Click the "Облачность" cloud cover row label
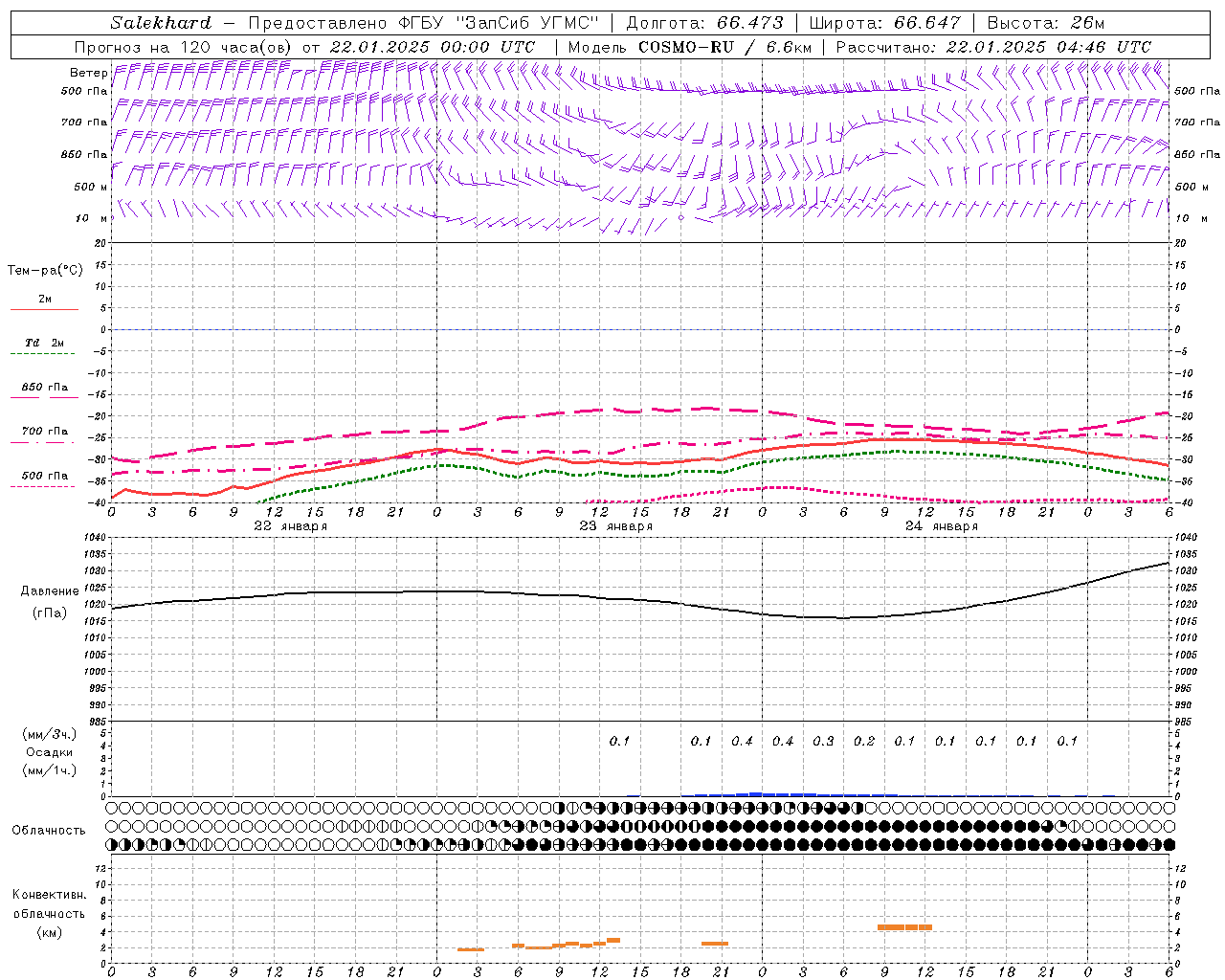The width and height of the screenshot is (1225, 980). coord(49,831)
